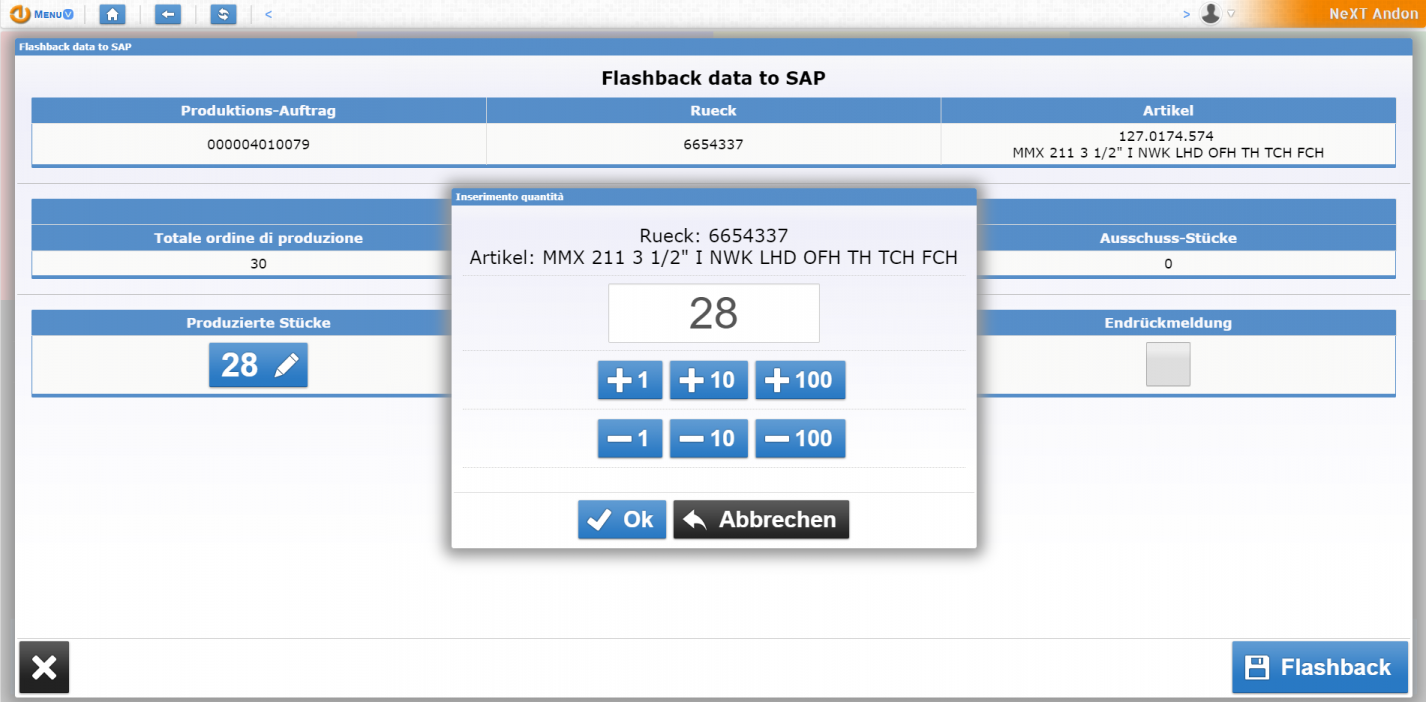The height and width of the screenshot is (702, 1426).
Task: Click the quantity input field showing 28
Action: point(713,313)
